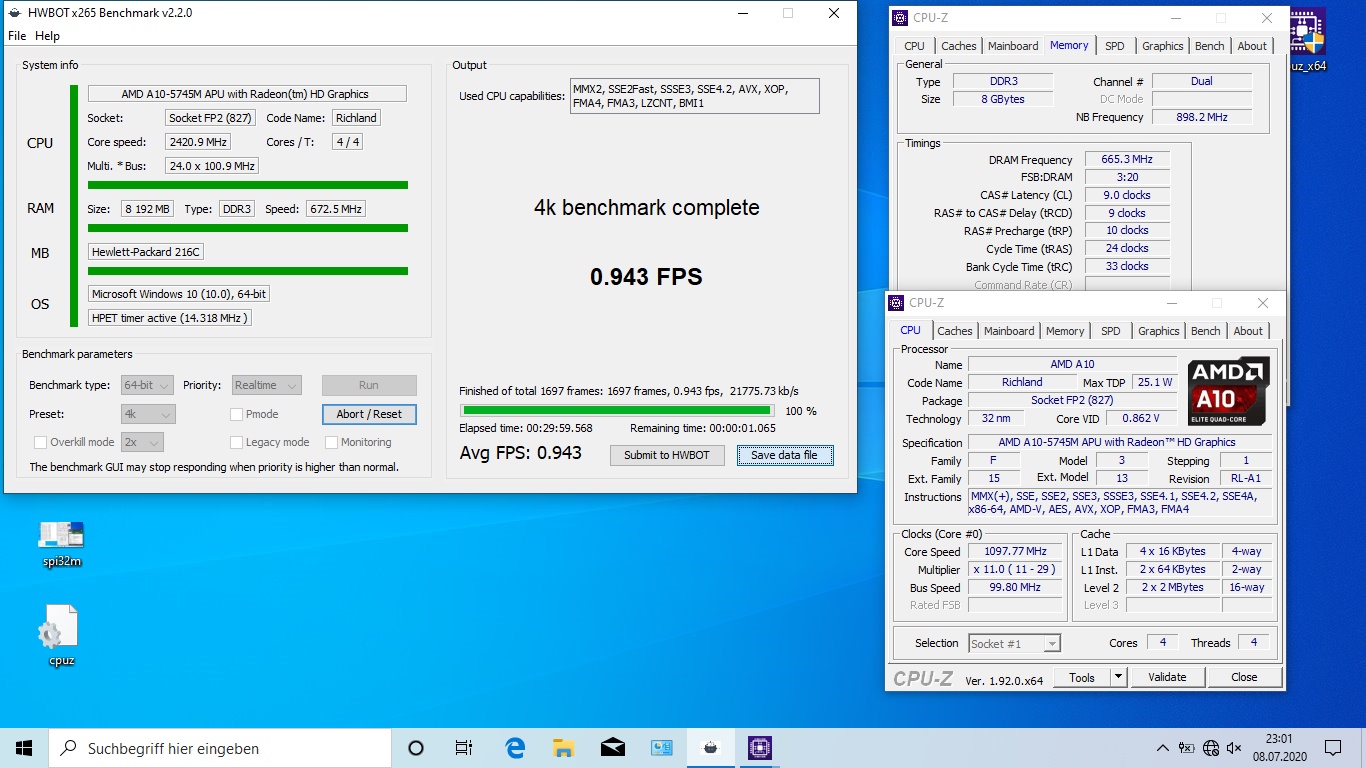This screenshot has height=768, width=1366.
Task: Click the Used CPU capabilities text box
Action: (x=695, y=96)
